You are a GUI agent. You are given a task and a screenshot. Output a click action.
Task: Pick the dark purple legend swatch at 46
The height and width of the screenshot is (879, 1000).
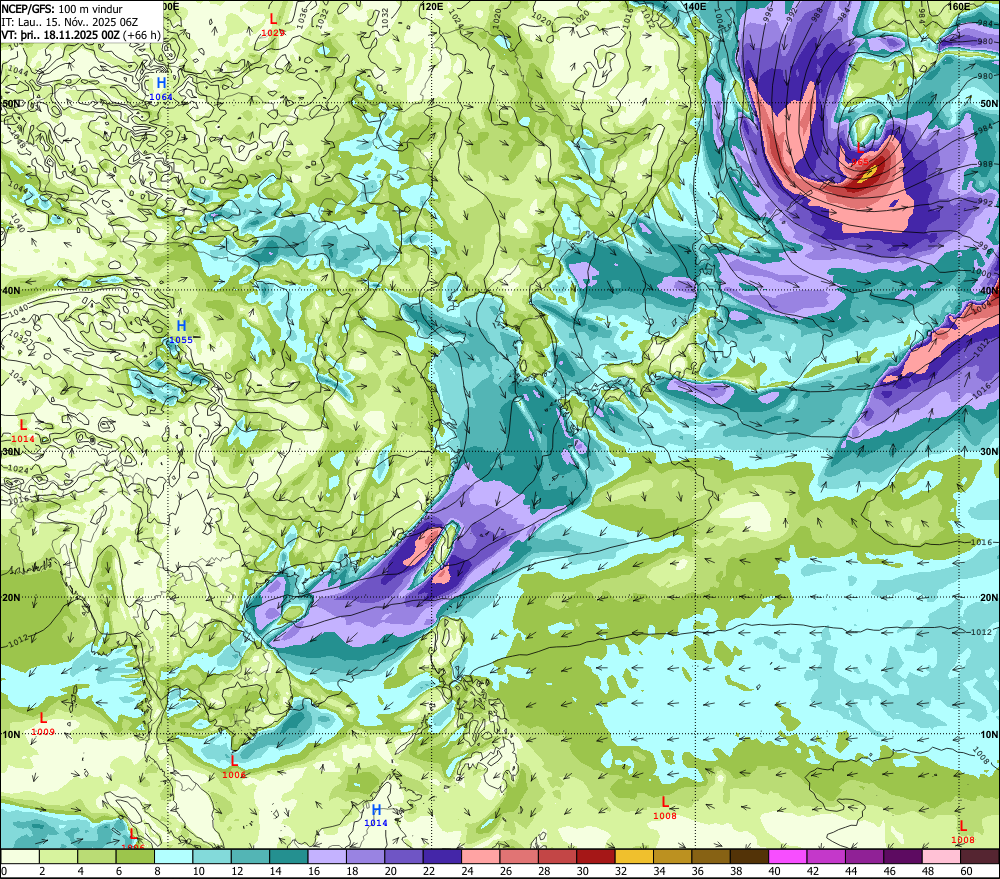point(903,856)
